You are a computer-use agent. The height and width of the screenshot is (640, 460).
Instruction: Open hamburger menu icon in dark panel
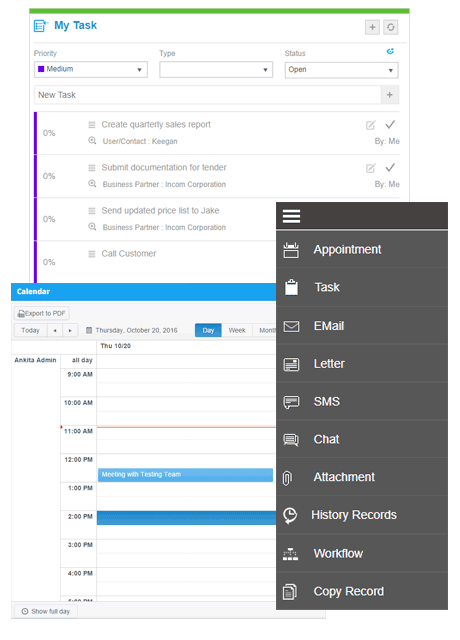pyautogui.click(x=291, y=216)
